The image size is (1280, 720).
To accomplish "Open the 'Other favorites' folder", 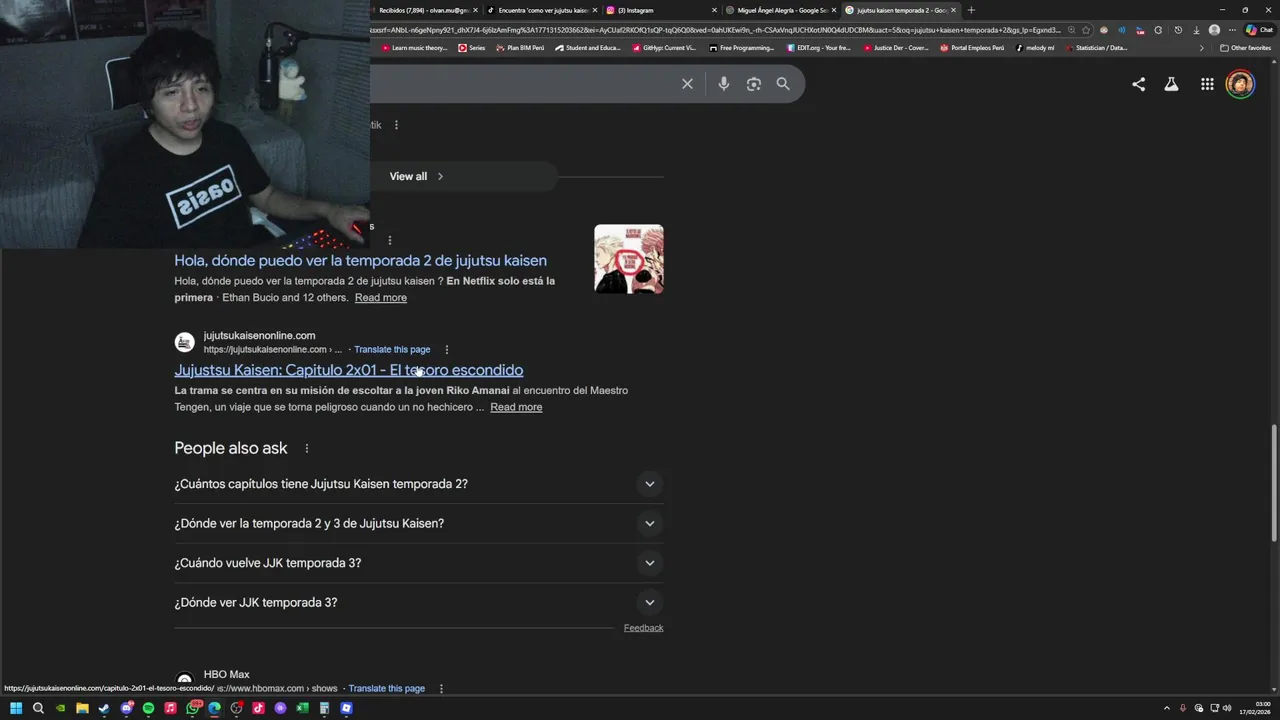I will pos(1245,48).
